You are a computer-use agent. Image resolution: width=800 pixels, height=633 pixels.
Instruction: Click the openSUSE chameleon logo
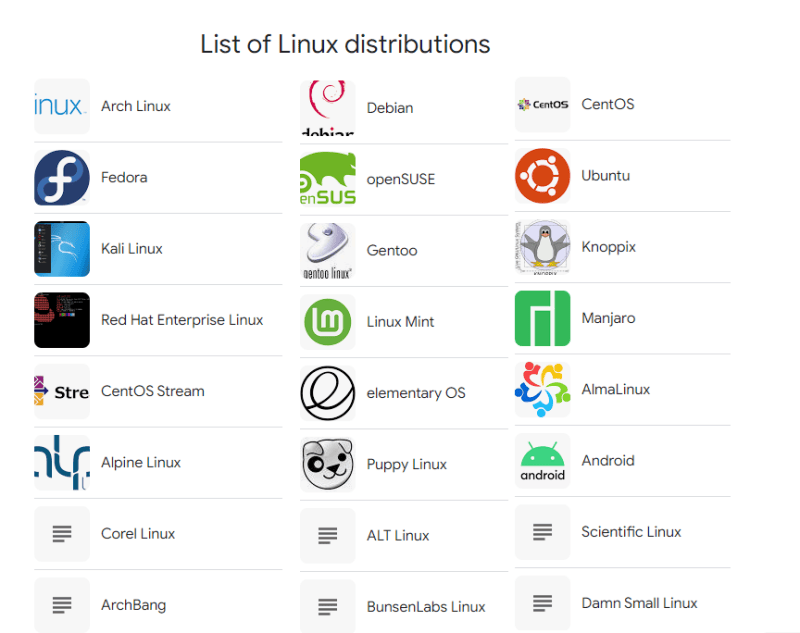pyautogui.click(x=328, y=179)
